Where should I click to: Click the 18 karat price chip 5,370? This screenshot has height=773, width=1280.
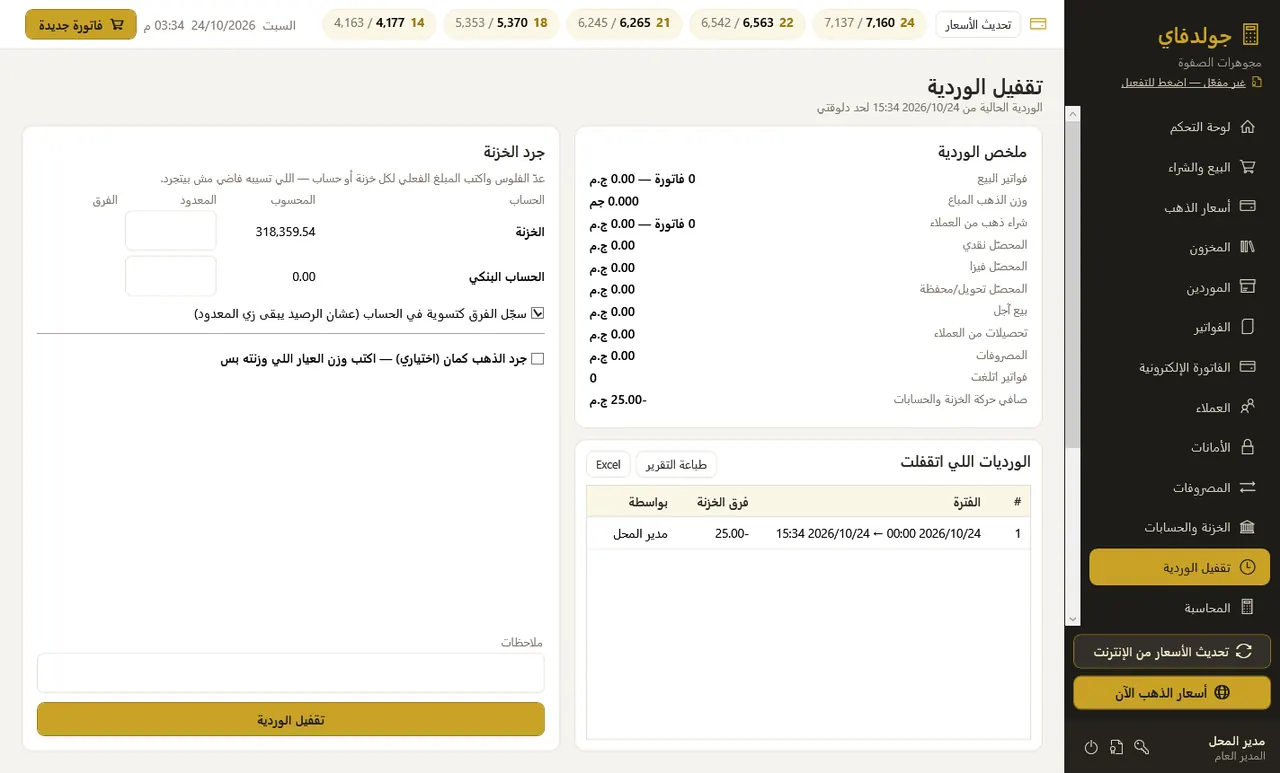(x=501, y=23)
